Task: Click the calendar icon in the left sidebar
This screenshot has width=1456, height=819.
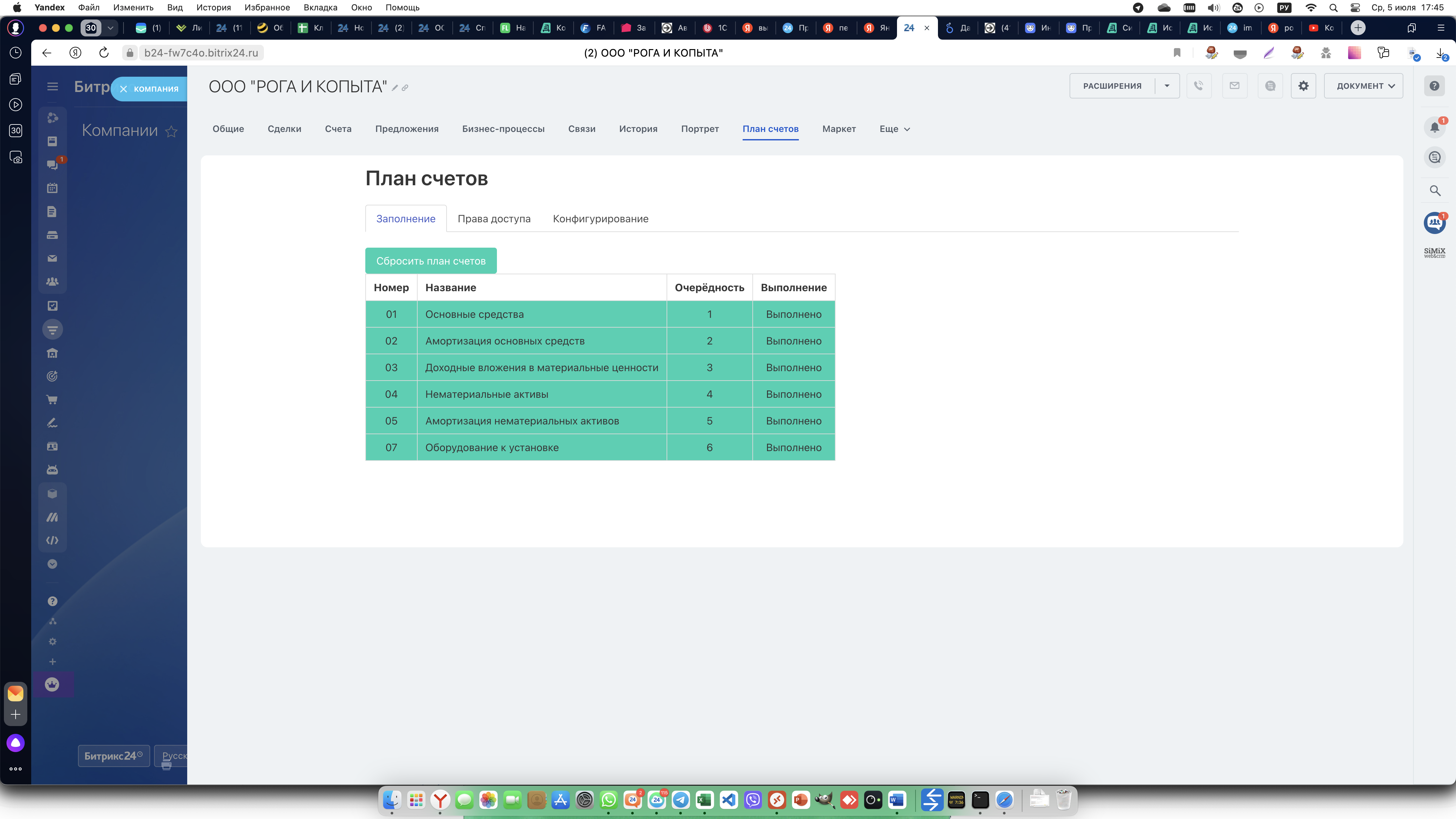Action: click(52, 188)
